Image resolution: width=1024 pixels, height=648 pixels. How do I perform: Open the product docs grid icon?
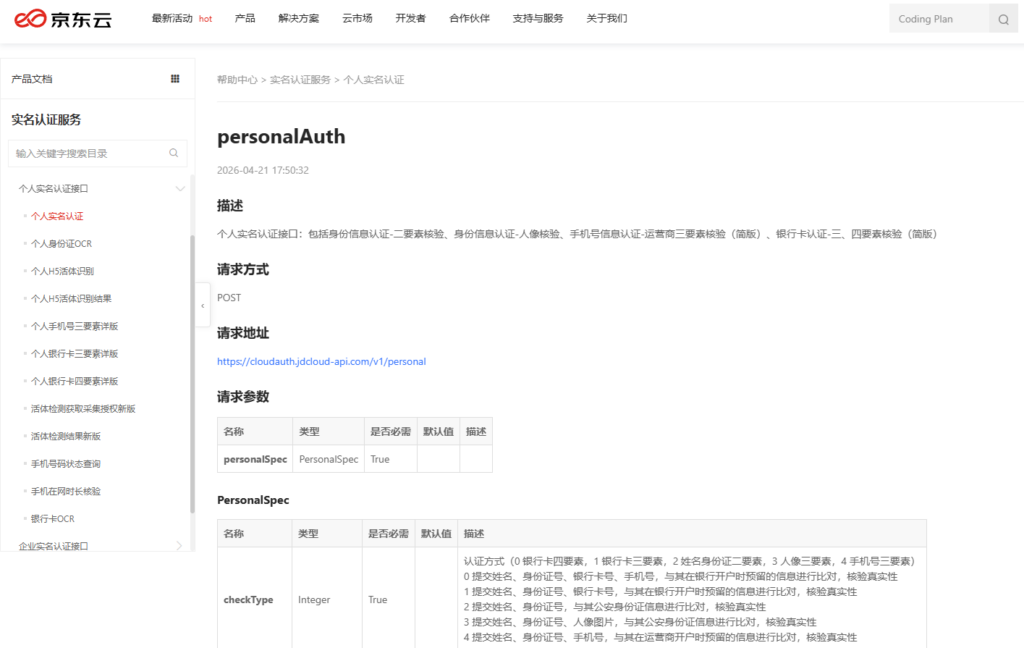pyautogui.click(x=175, y=78)
